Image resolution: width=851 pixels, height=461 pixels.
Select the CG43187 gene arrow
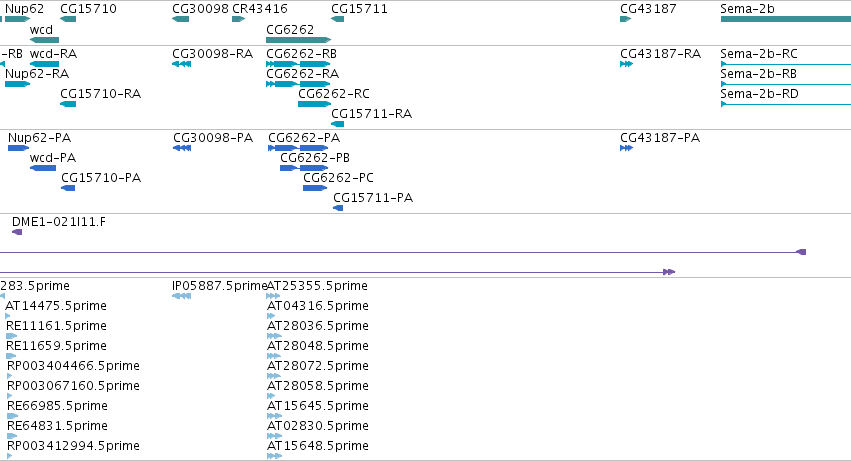pyautogui.click(x=625, y=19)
